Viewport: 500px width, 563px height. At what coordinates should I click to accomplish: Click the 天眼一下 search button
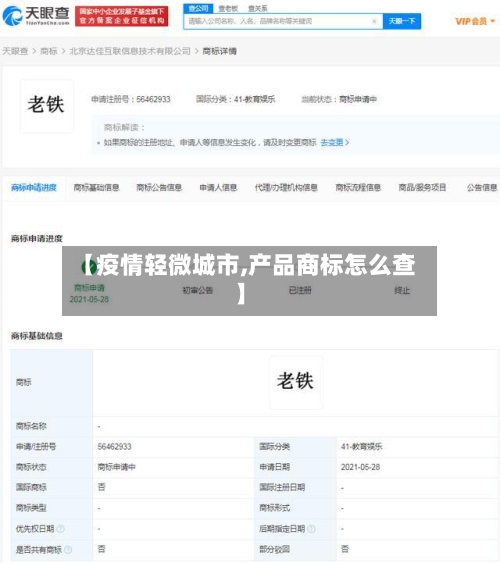(x=402, y=21)
